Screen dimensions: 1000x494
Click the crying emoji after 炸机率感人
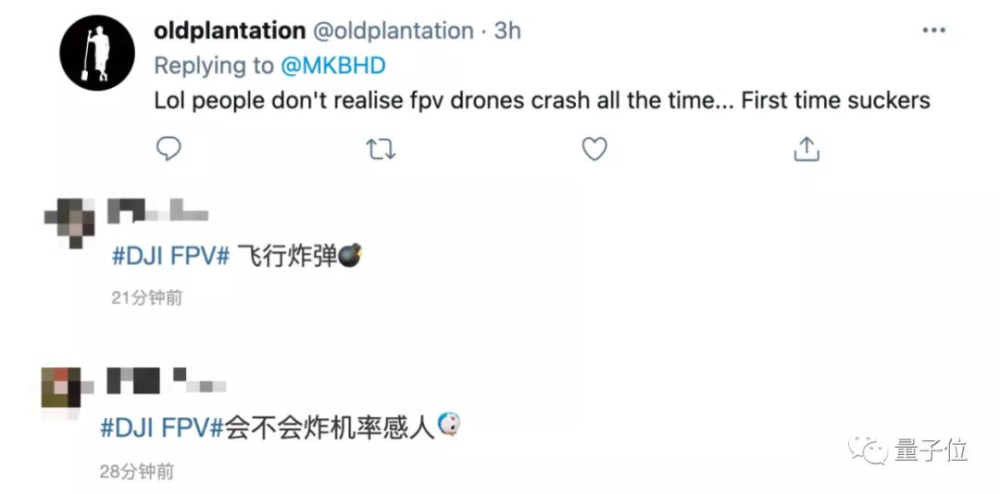[x=451, y=427]
